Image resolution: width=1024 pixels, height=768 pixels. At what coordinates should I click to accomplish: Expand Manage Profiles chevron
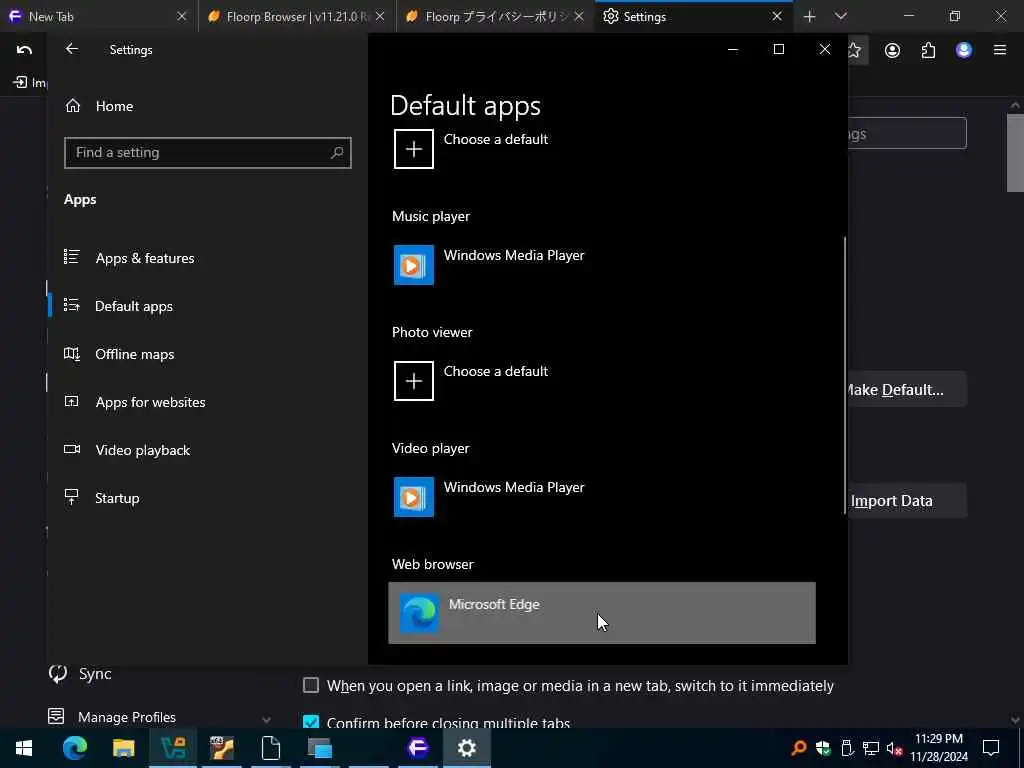click(x=266, y=719)
